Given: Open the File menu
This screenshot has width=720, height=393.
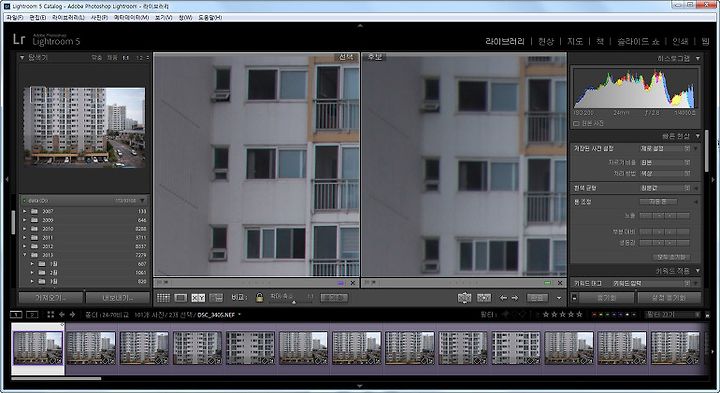Looking at the screenshot, I should tap(14, 17).
